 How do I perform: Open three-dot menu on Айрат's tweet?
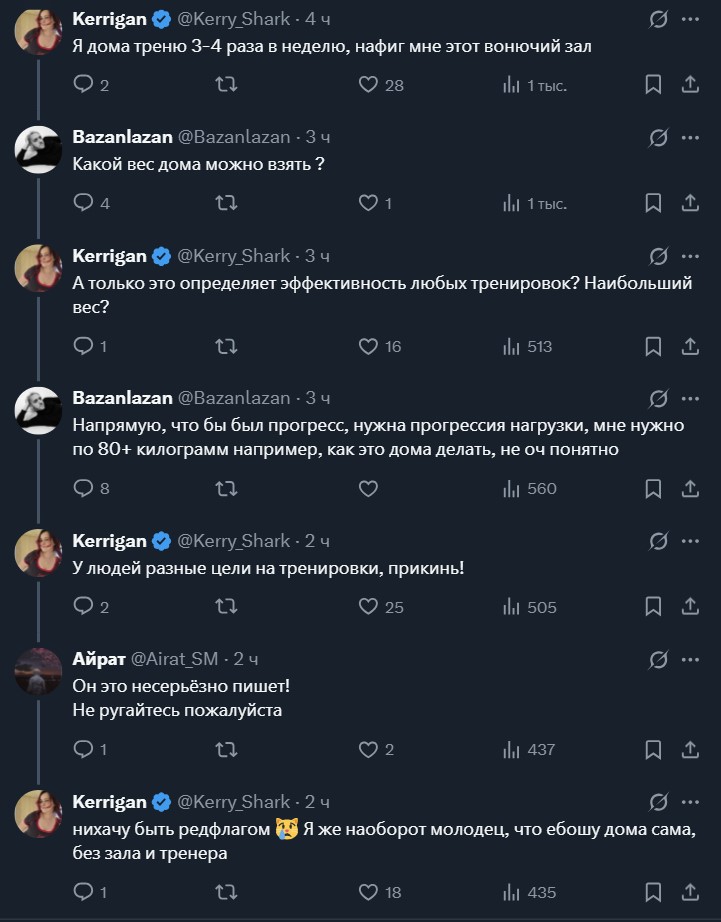click(x=690, y=659)
